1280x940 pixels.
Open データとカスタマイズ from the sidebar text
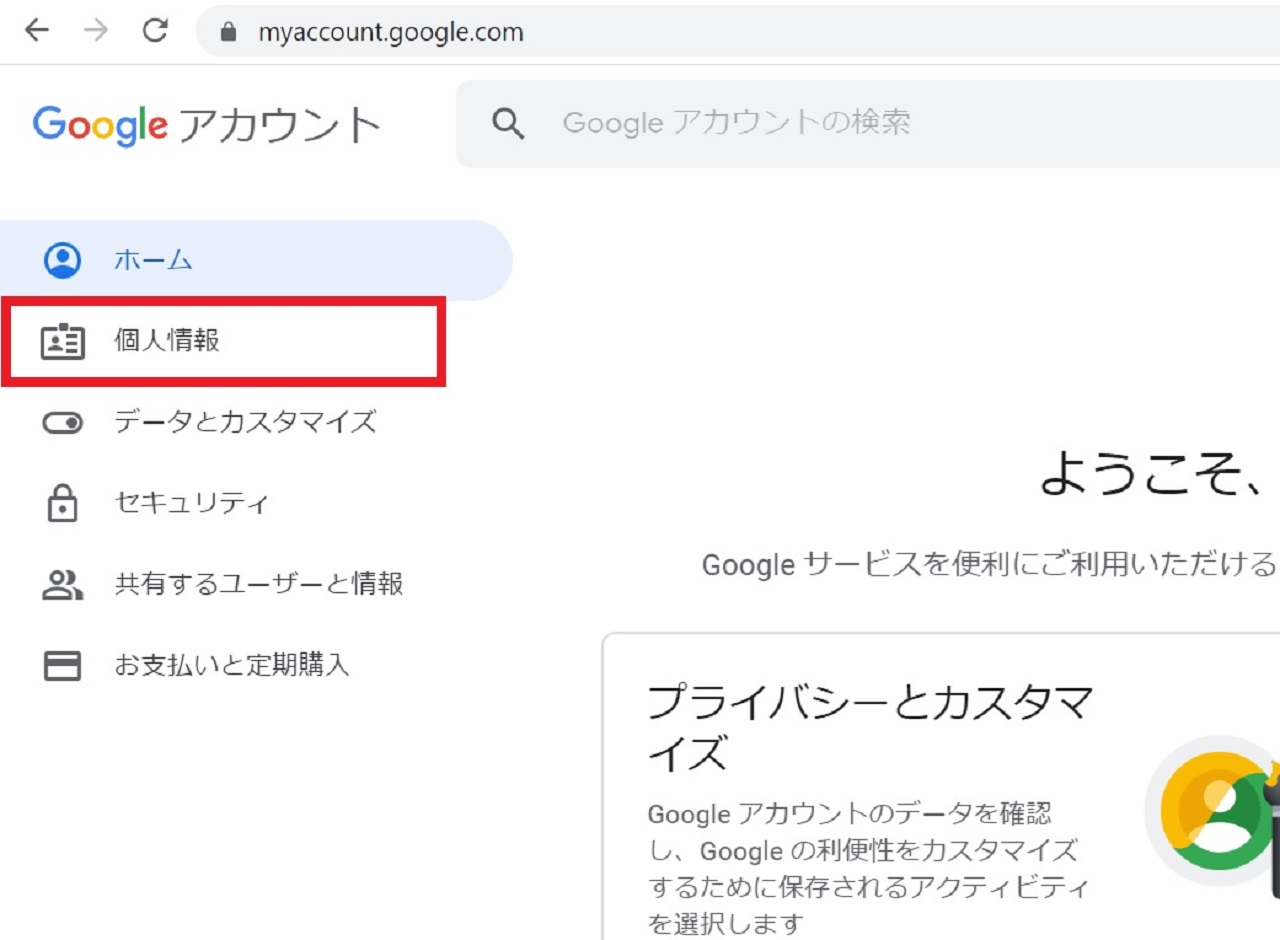coord(245,422)
